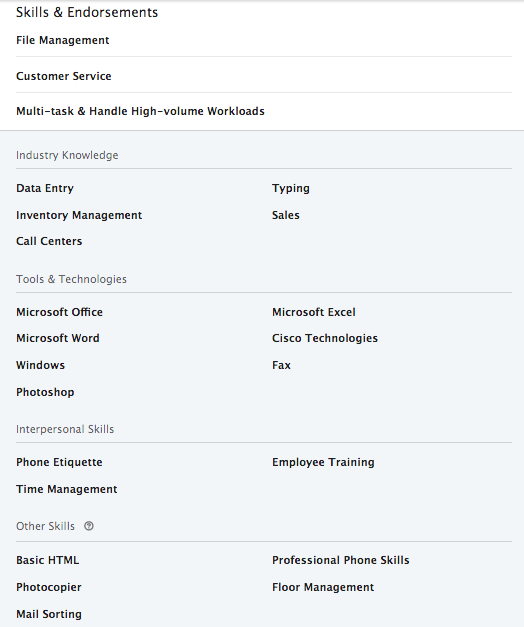Click the Typing skill
This screenshot has width=524, height=627.
291,188
